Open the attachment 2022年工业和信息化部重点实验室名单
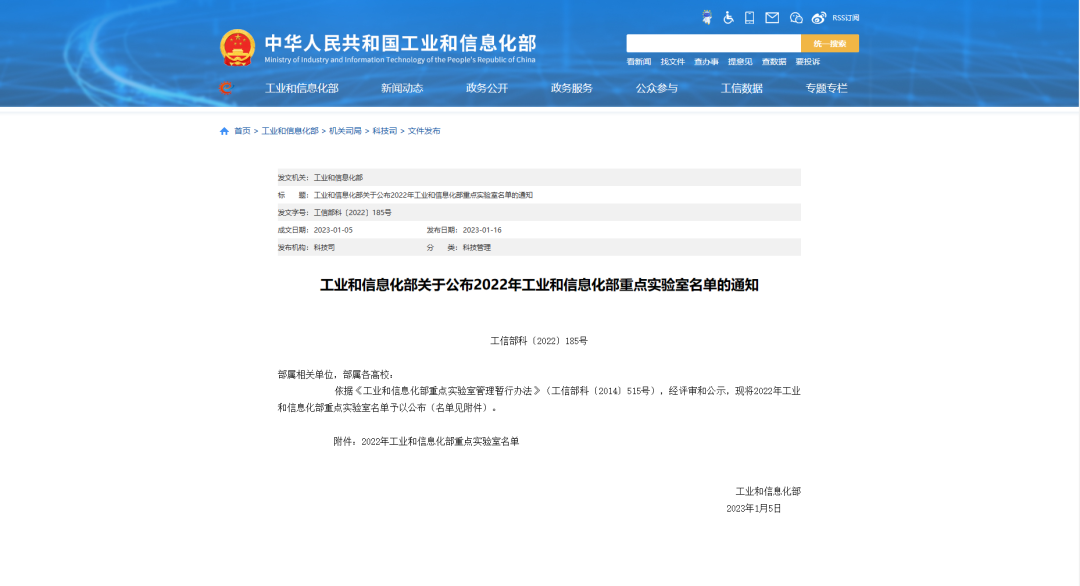1080x586 pixels. (x=440, y=441)
